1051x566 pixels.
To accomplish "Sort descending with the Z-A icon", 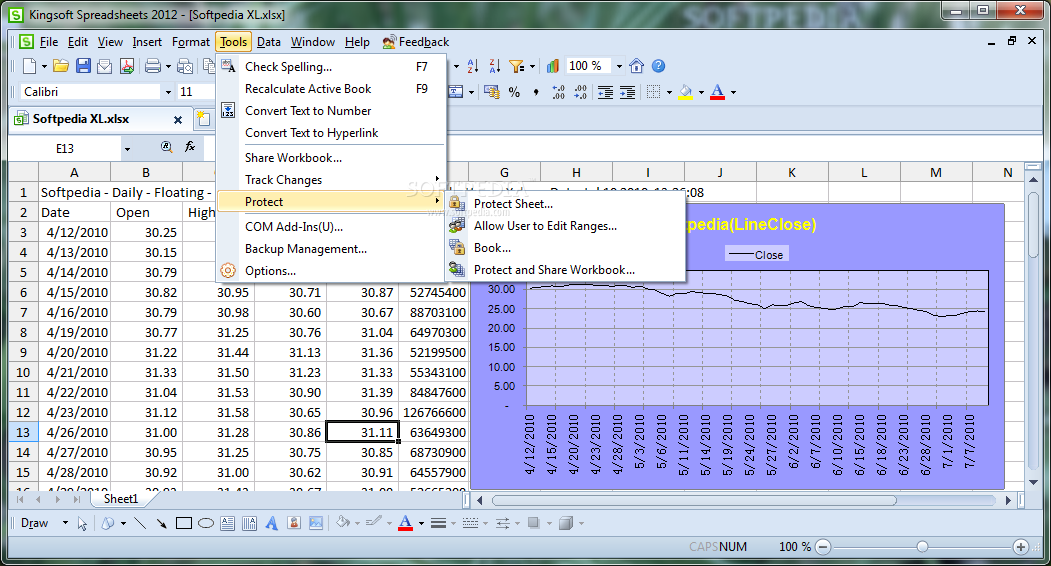I will [495, 66].
